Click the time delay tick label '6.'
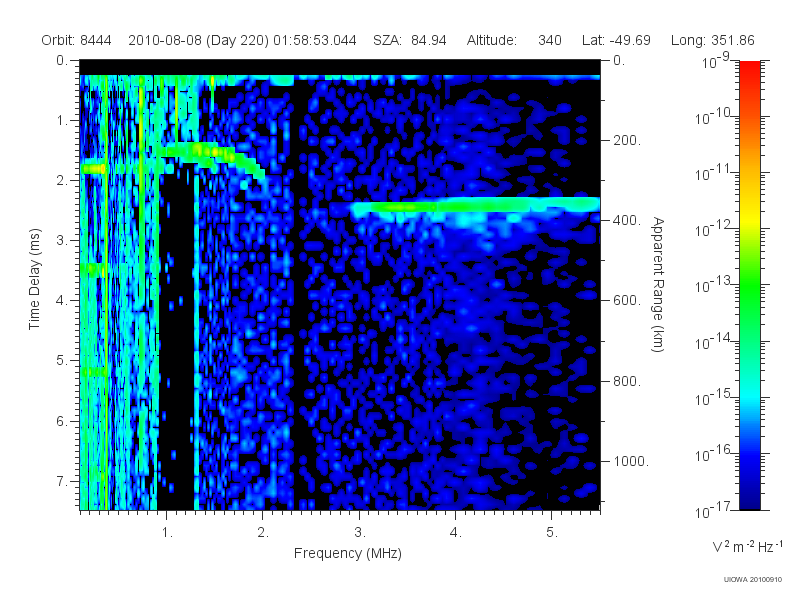 62,421
